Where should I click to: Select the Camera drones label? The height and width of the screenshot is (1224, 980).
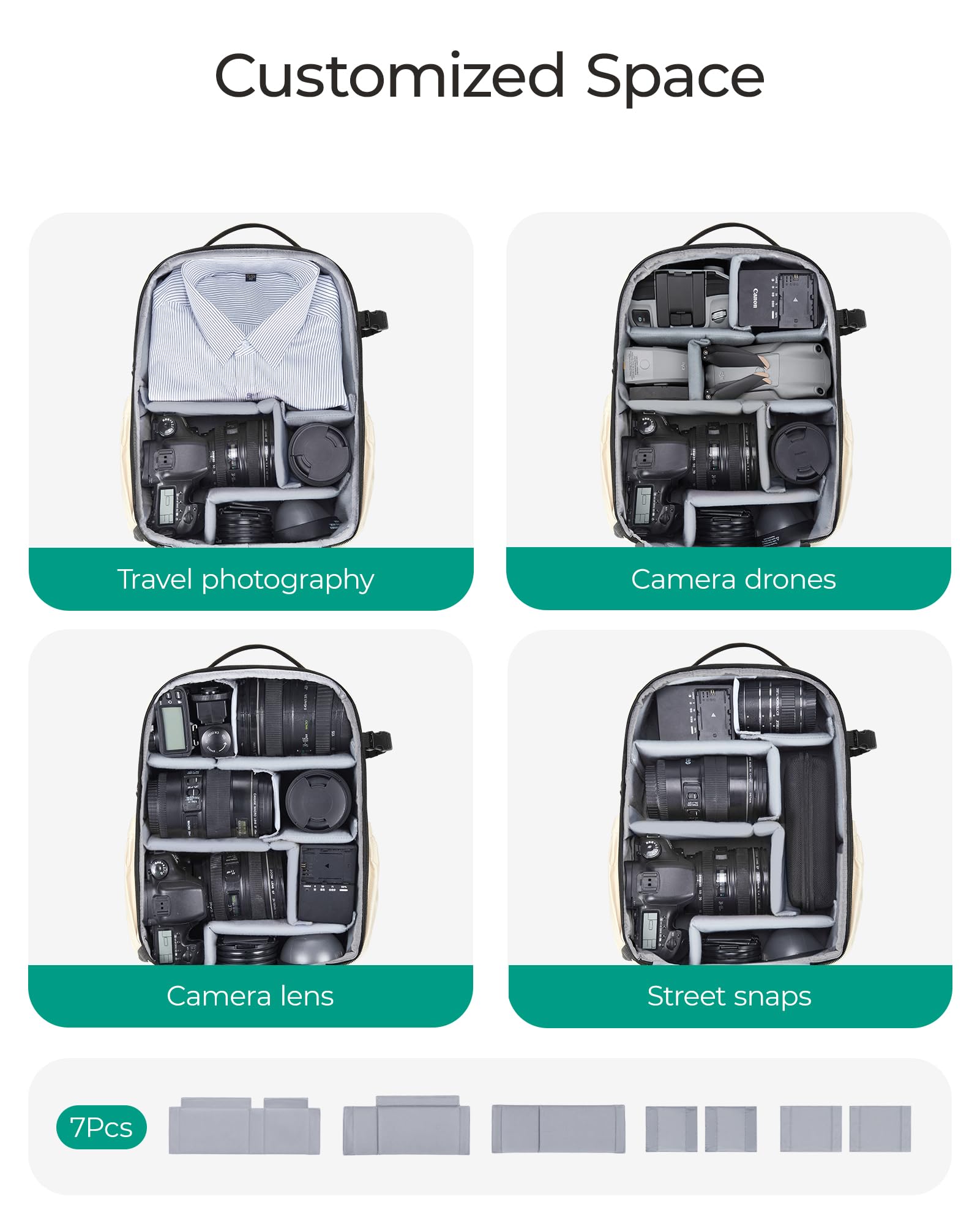click(x=733, y=579)
